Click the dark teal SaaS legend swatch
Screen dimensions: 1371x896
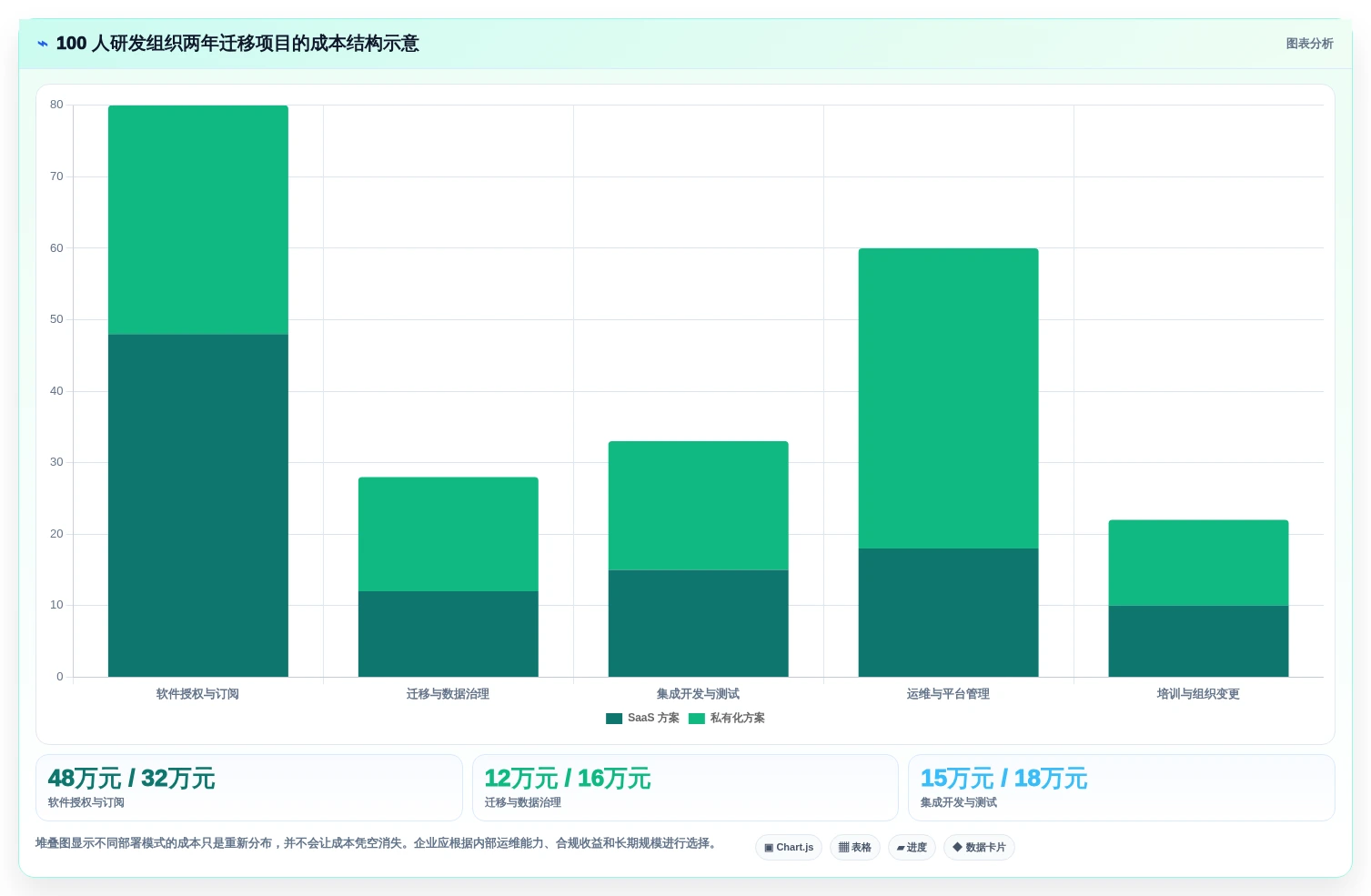coord(614,719)
